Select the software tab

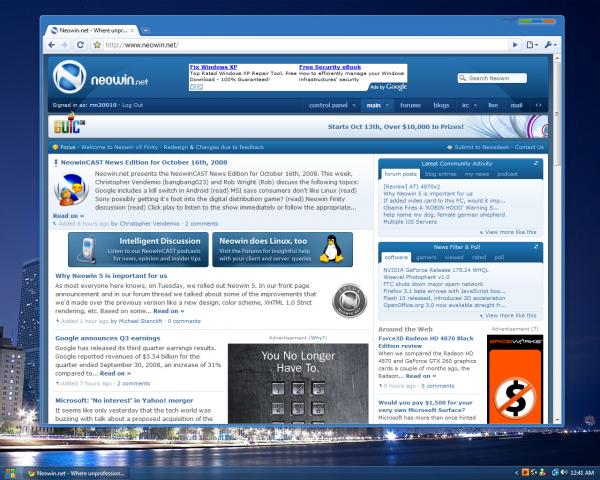click(x=396, y=257)
